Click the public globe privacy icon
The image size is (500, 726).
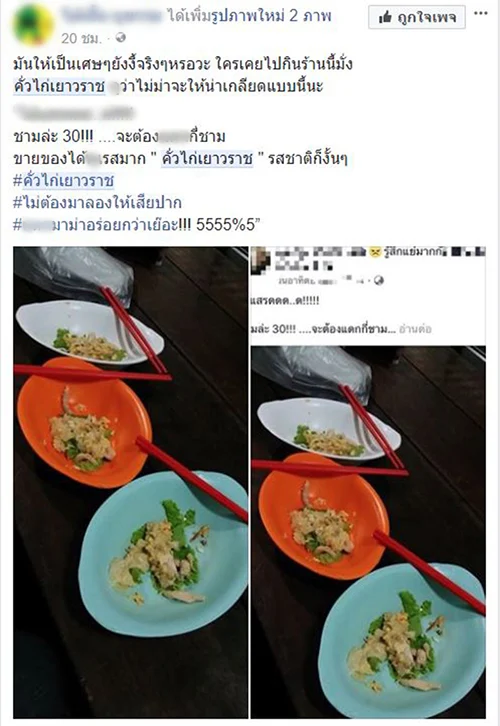pos(120,38)
